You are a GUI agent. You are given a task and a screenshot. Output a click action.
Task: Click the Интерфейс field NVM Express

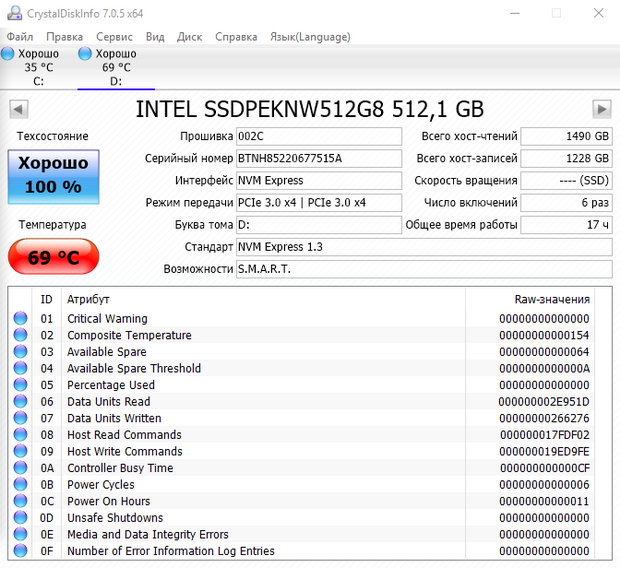(x=319, y=181)
